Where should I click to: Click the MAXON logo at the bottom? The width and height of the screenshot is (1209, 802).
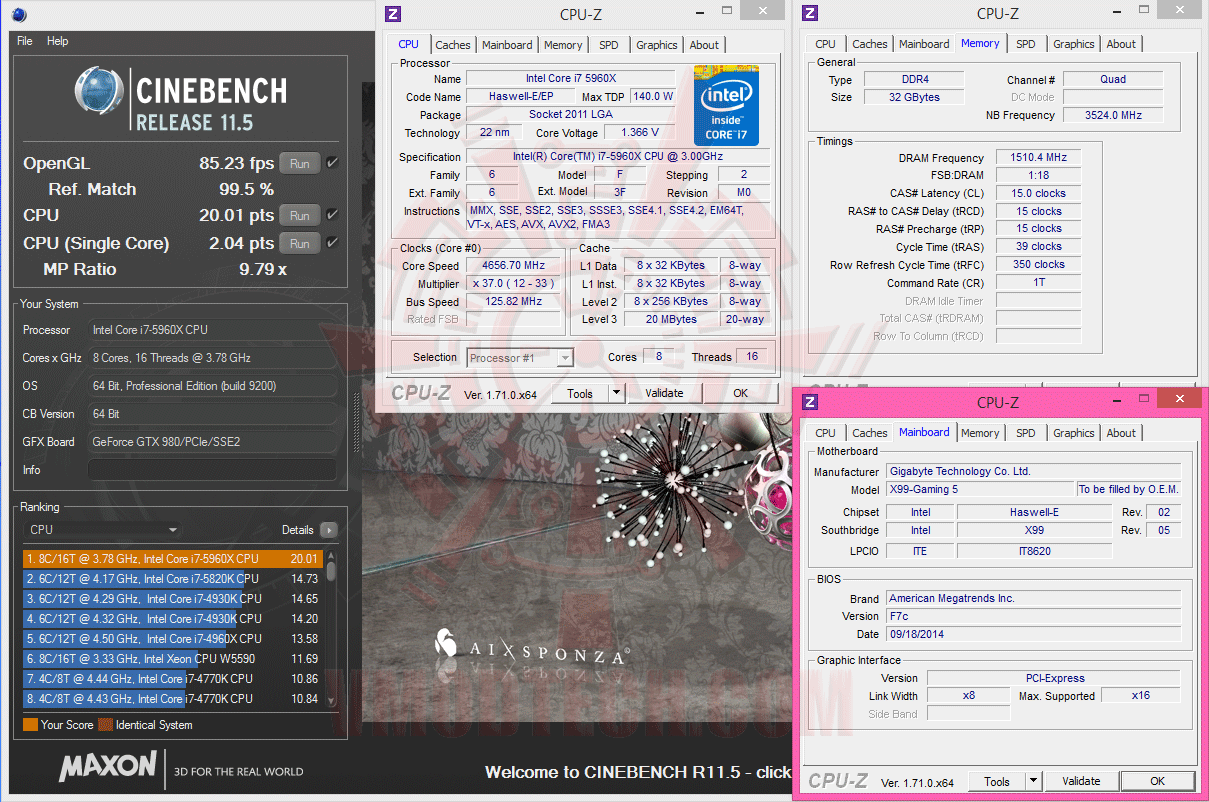108,768
